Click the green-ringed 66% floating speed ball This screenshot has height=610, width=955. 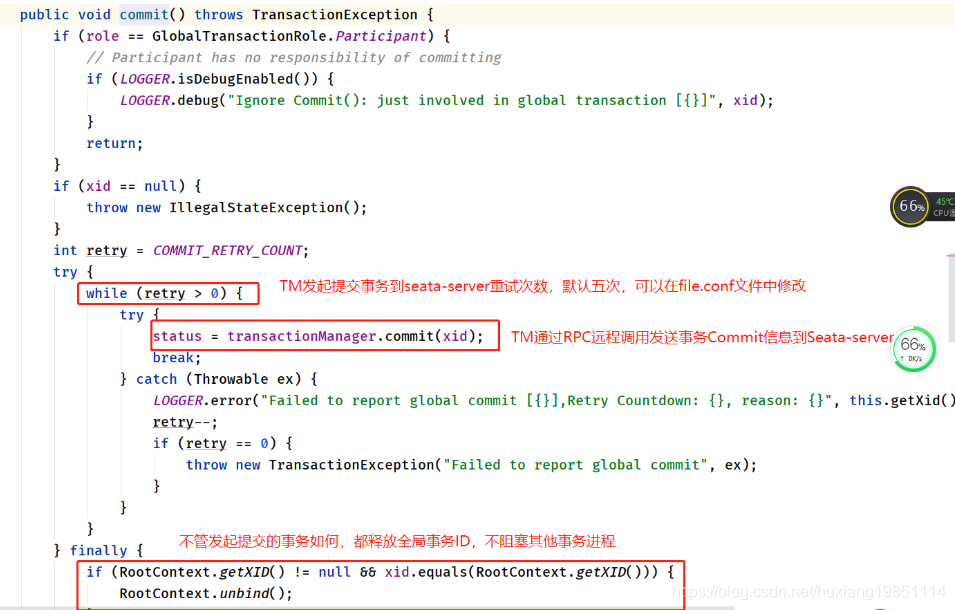click(x=914, y=348)
